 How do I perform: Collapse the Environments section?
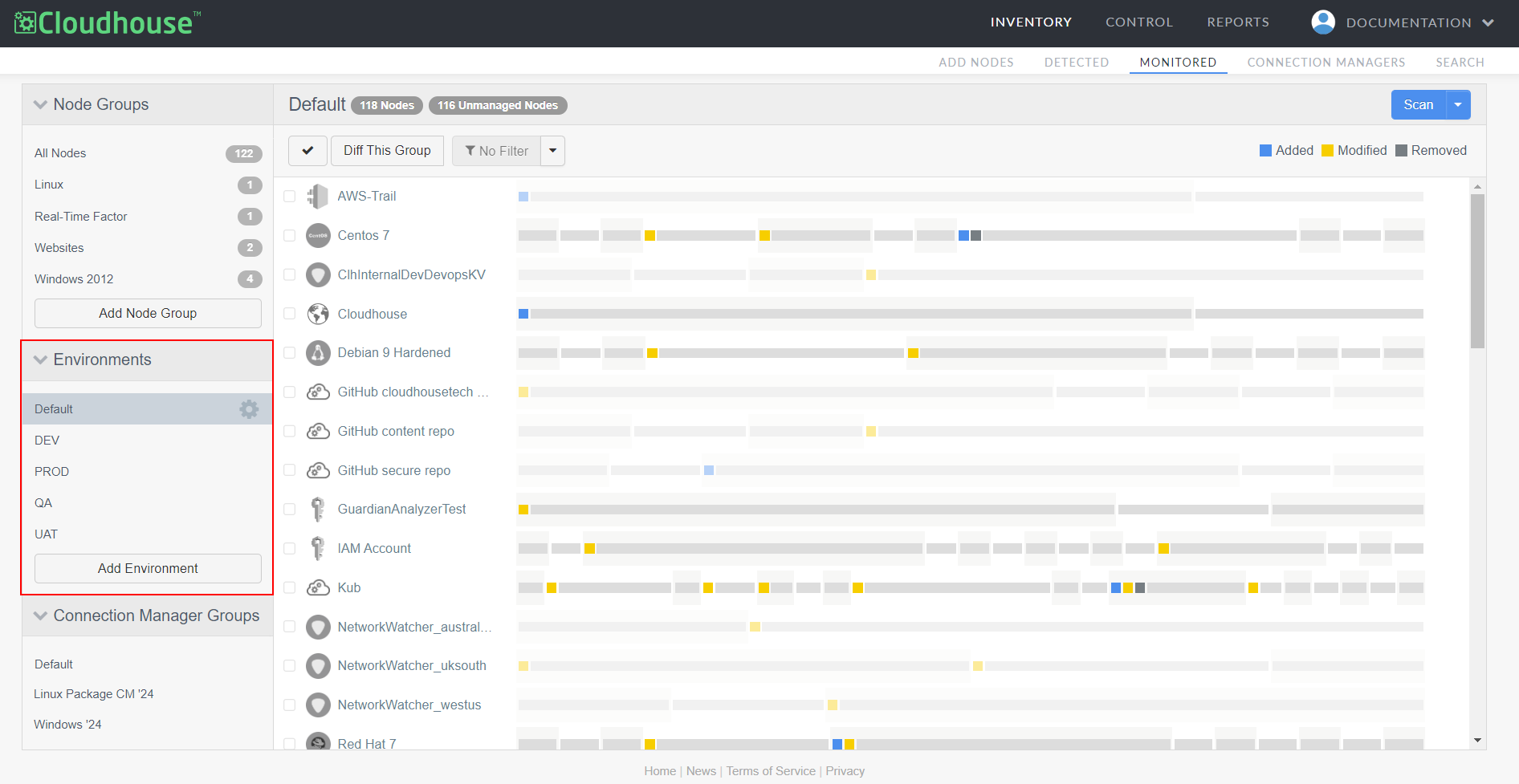pyautogui.click(x=40, y=360)
